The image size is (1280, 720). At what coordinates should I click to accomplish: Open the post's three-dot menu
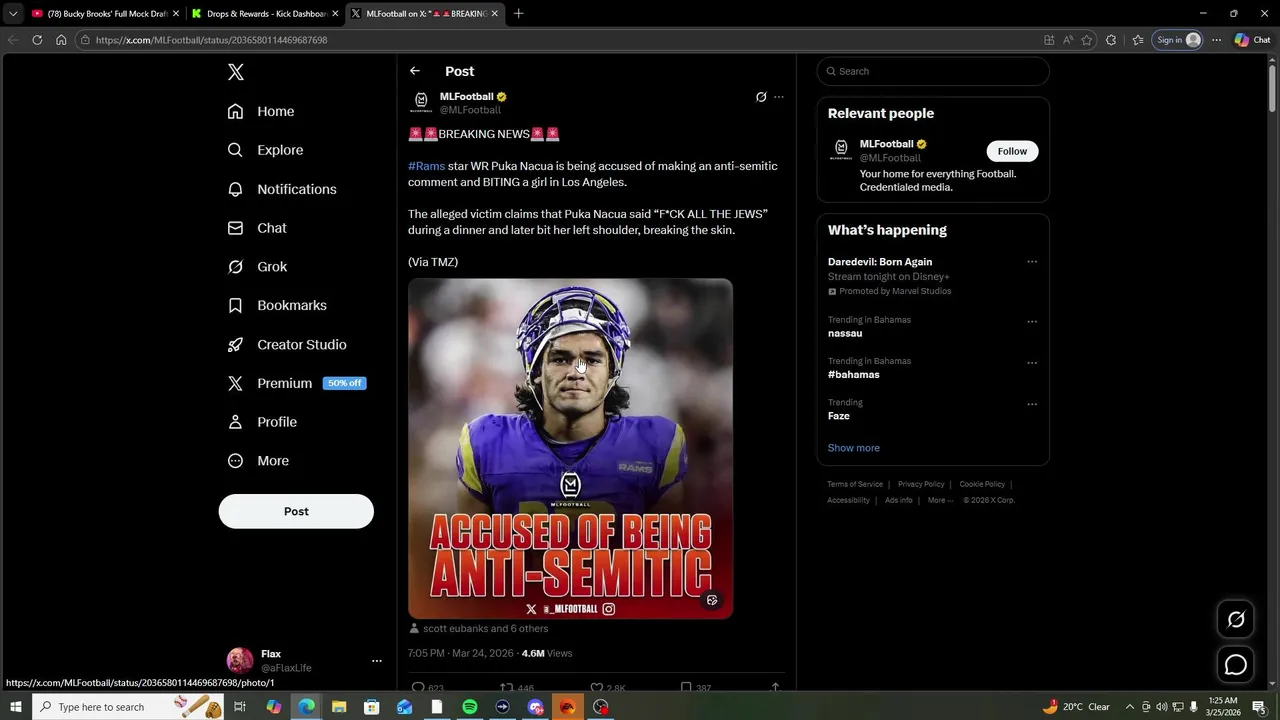point(779,97)
